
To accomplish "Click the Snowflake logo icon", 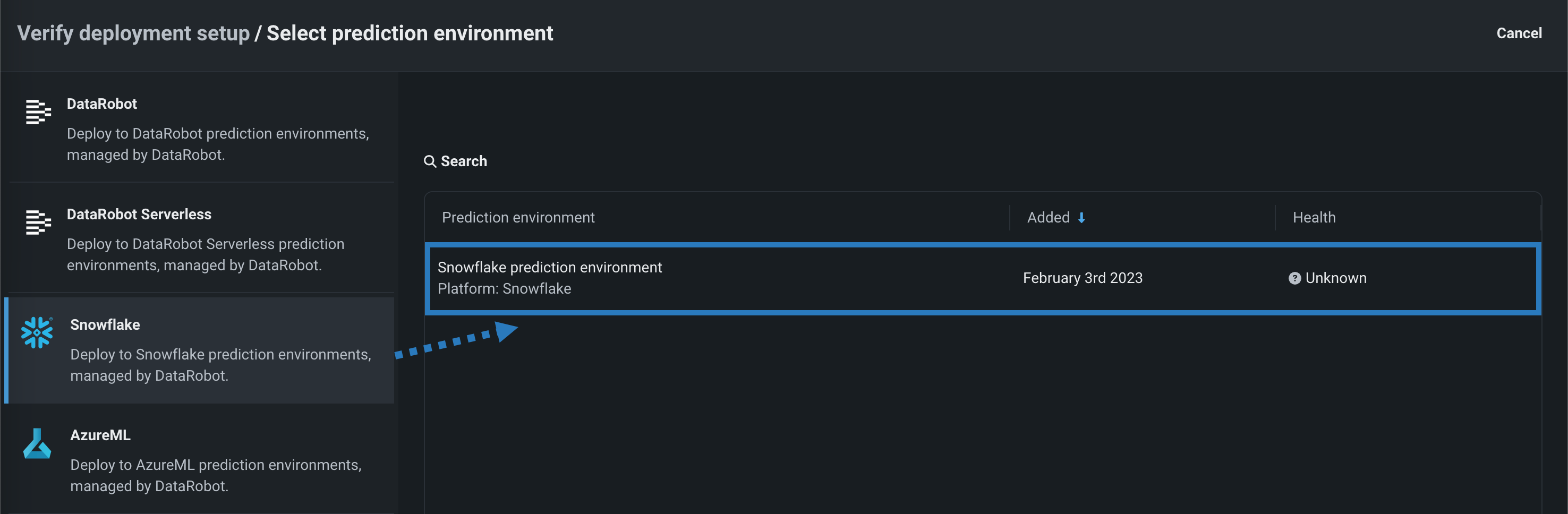I will coord(37,332).
